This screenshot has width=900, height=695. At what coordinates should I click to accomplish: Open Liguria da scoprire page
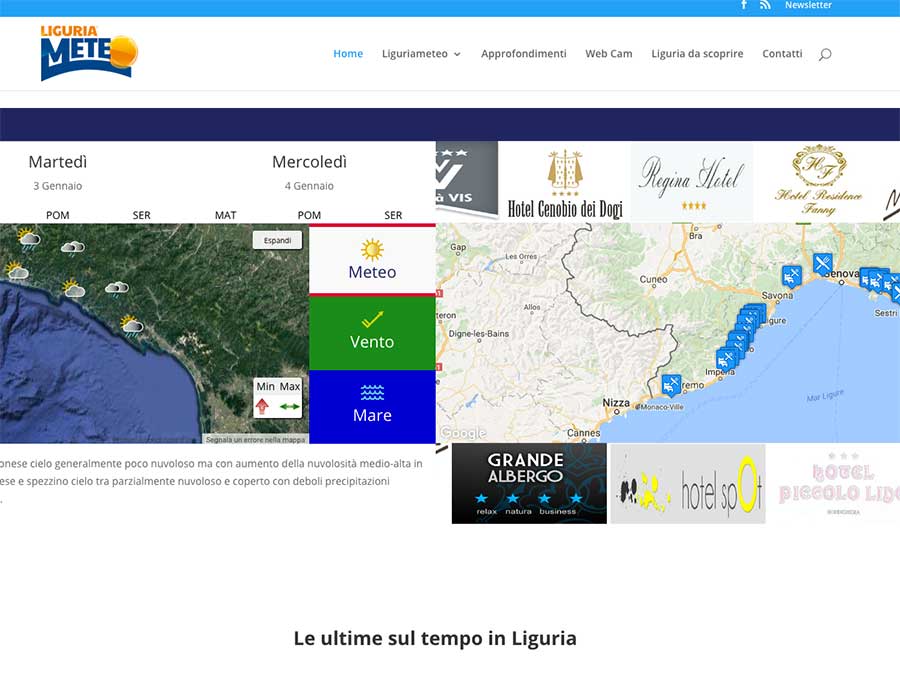click(697, 54)
